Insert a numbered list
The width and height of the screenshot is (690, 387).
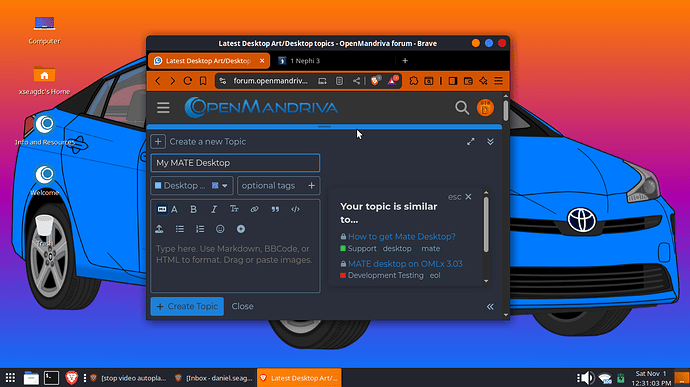[200, 229]
